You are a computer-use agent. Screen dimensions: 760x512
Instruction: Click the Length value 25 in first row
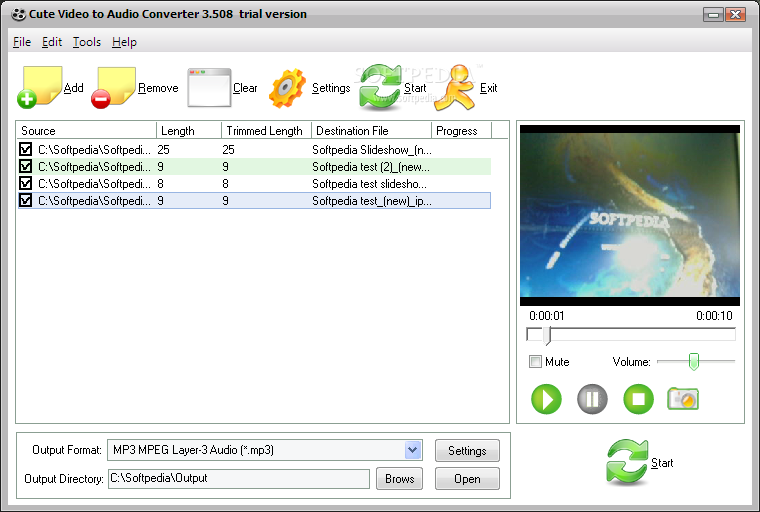pos(163,150)
